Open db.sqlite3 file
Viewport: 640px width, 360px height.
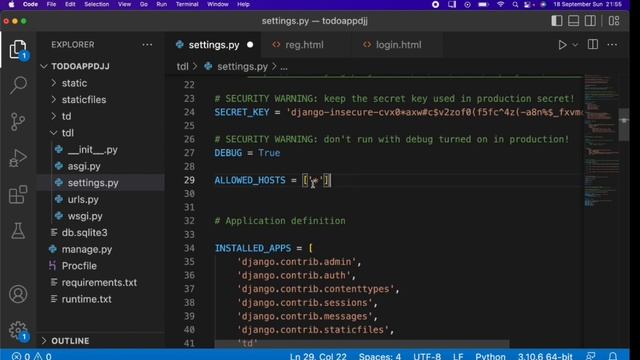coord(84,233)
